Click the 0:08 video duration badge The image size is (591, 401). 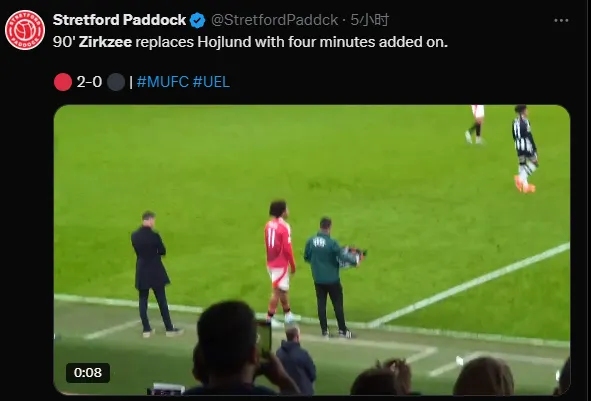[88, 373]
